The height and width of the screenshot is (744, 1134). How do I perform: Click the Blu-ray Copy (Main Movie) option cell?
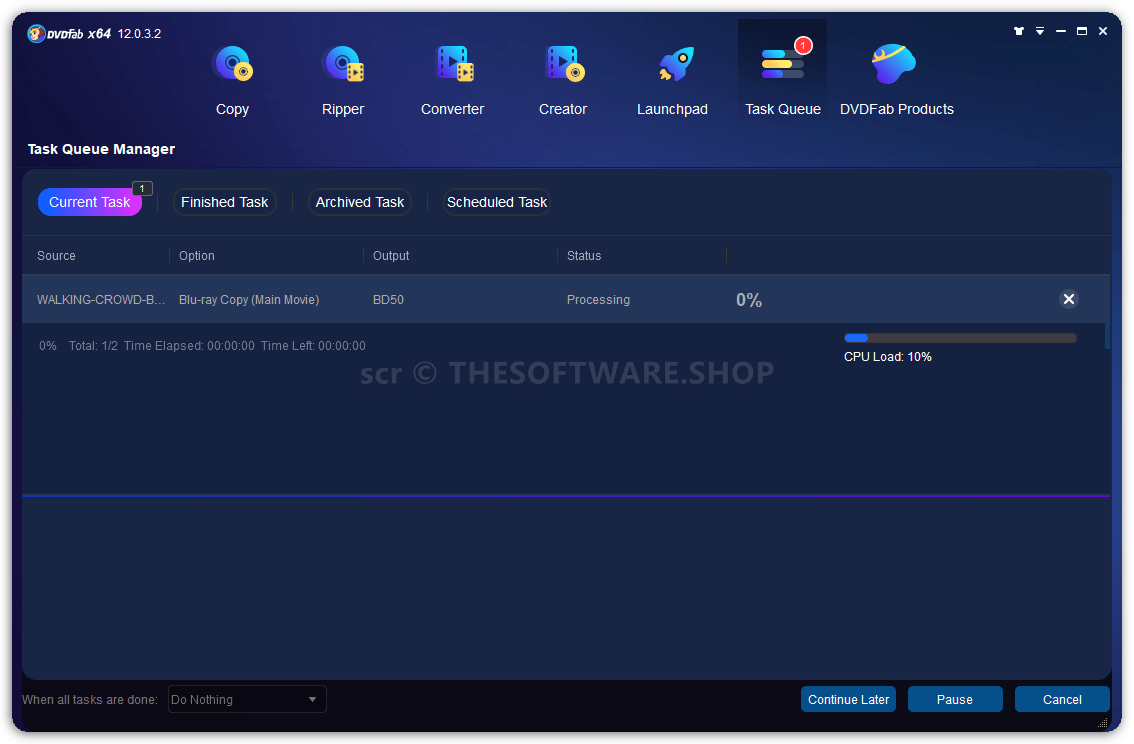click(249, 300)
